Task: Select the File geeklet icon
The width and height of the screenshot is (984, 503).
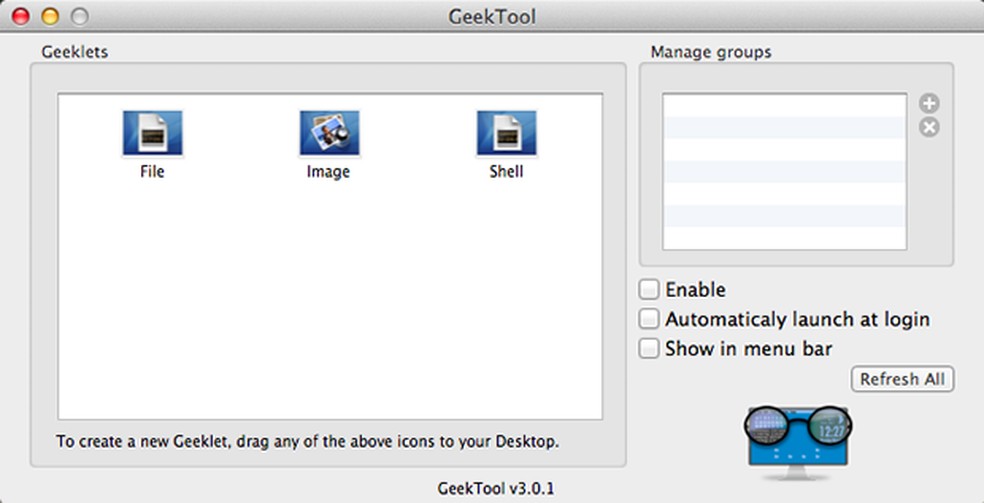Action: (152, 134)
